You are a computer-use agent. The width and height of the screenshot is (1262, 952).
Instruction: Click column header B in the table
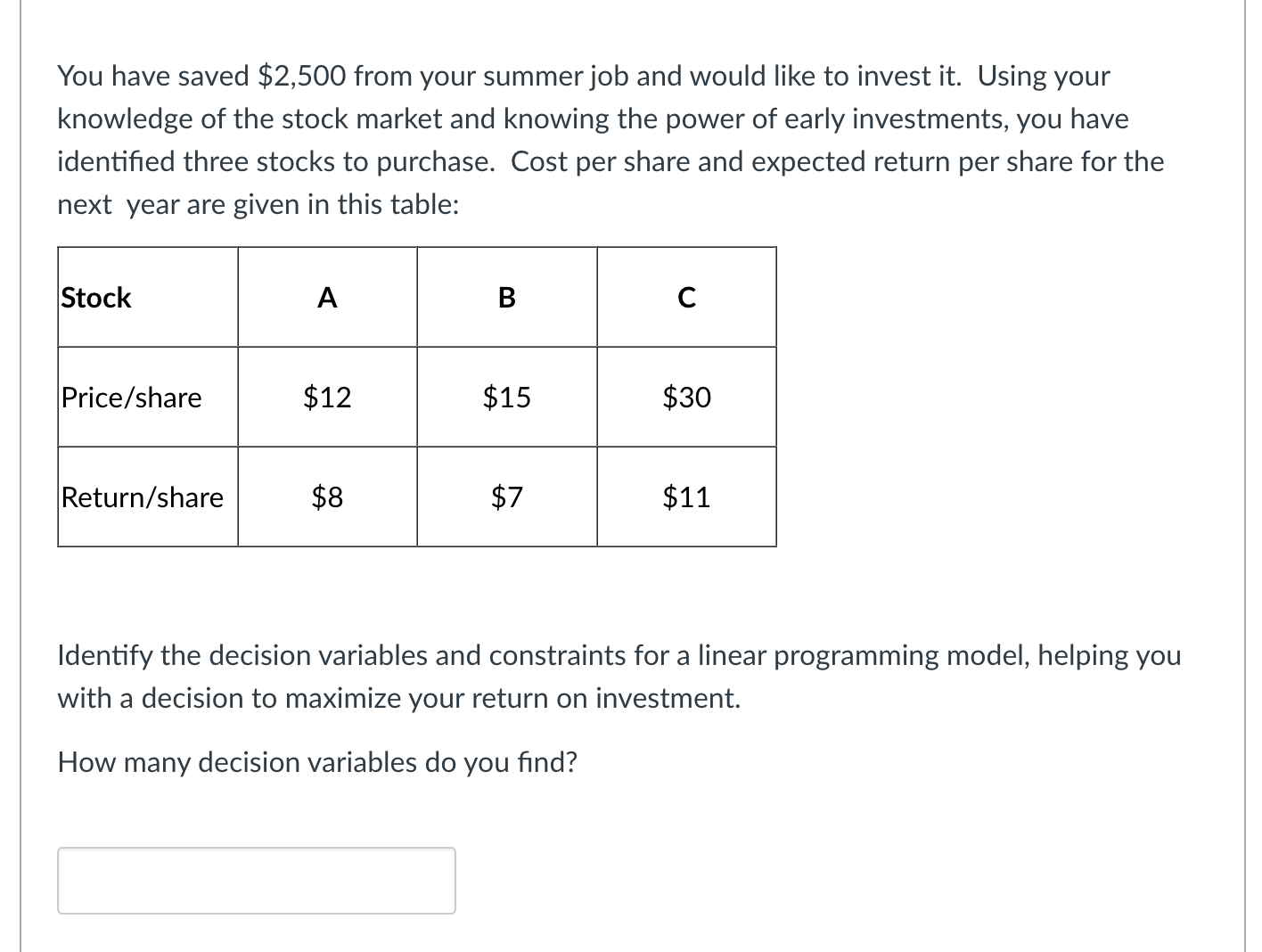tap(507, 297)
